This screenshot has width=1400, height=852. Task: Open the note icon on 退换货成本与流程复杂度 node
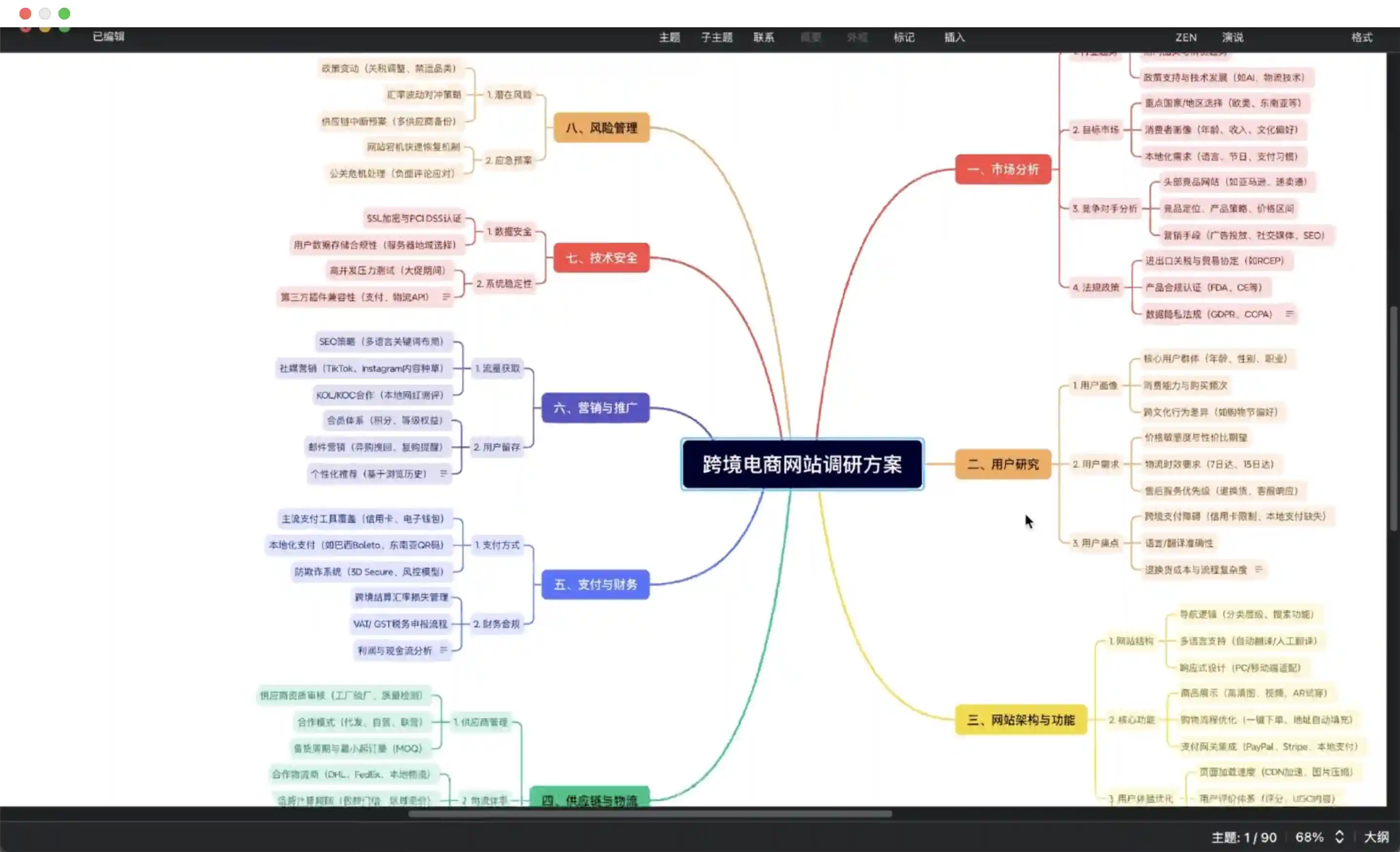pyautogui.click(x=1258, y=569)
